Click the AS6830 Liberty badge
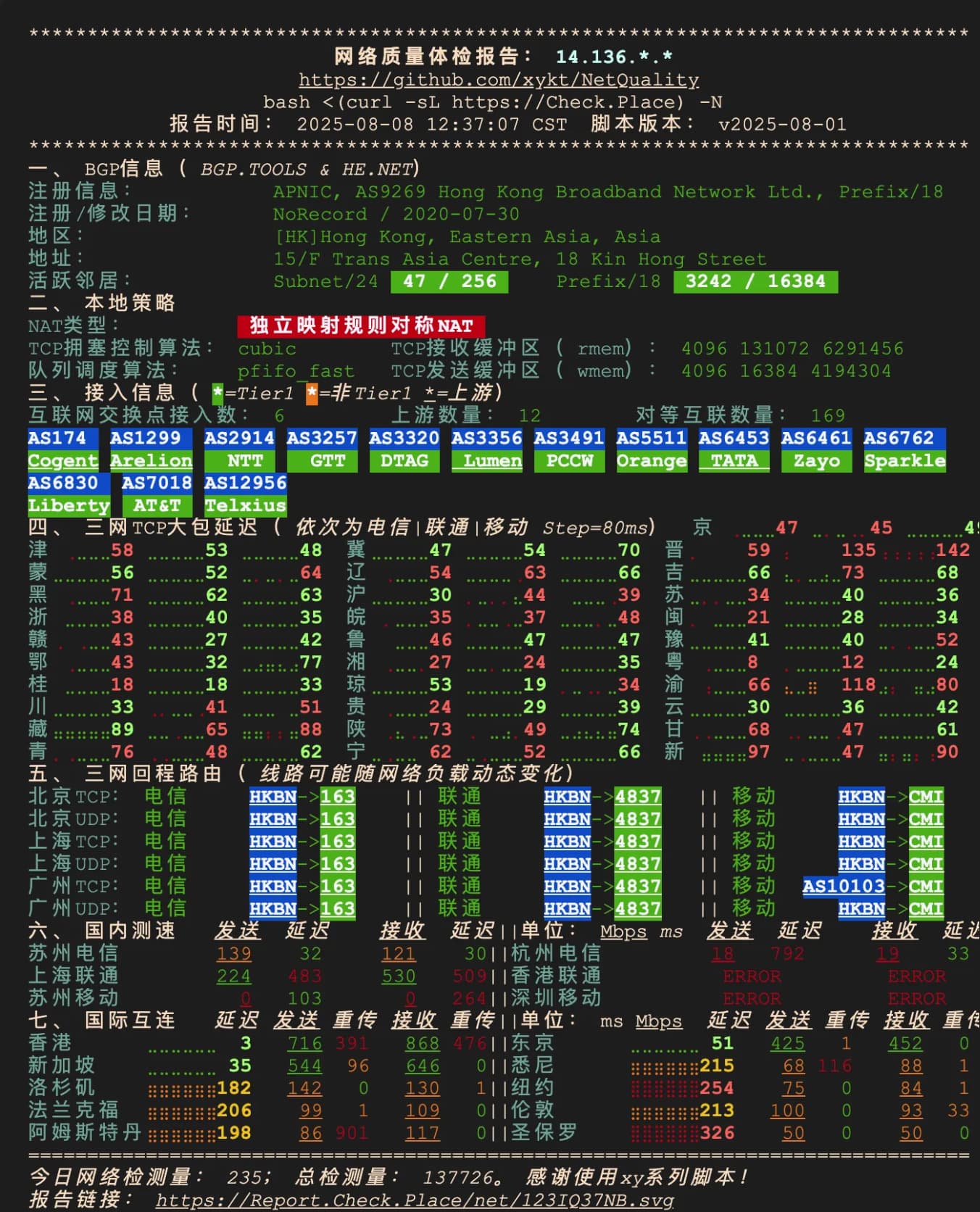The image size is (980, 1212). 68,494
